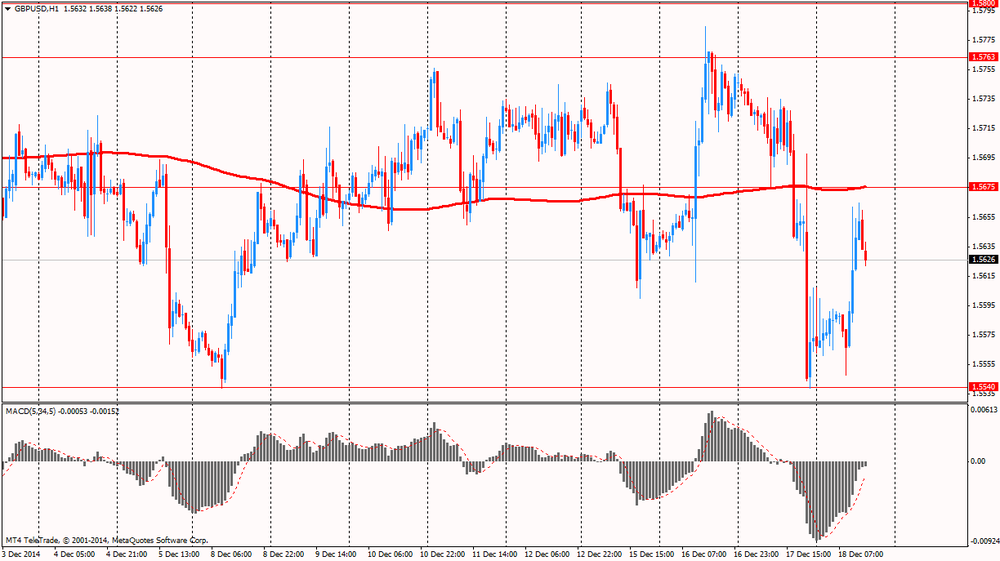Select the 18 Dec 07:00 time label
This screenshot has width=1000, height=561.
coord(860,553)
